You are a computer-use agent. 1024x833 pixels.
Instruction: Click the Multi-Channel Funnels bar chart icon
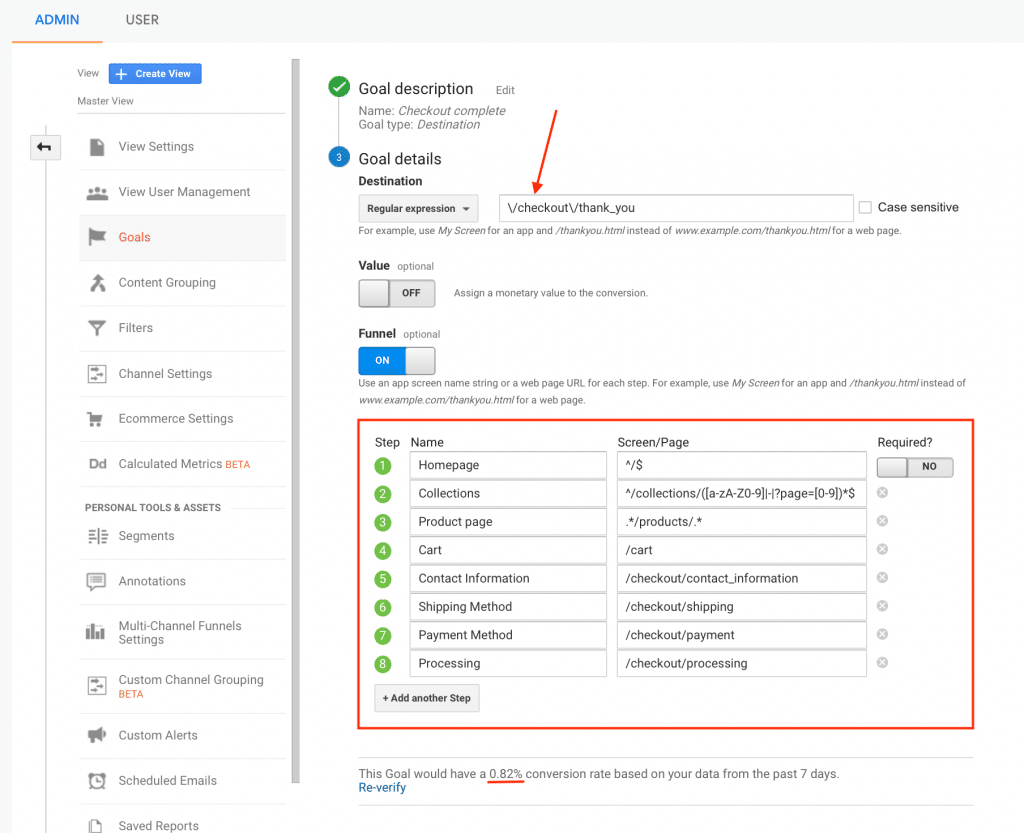(95, 631)
